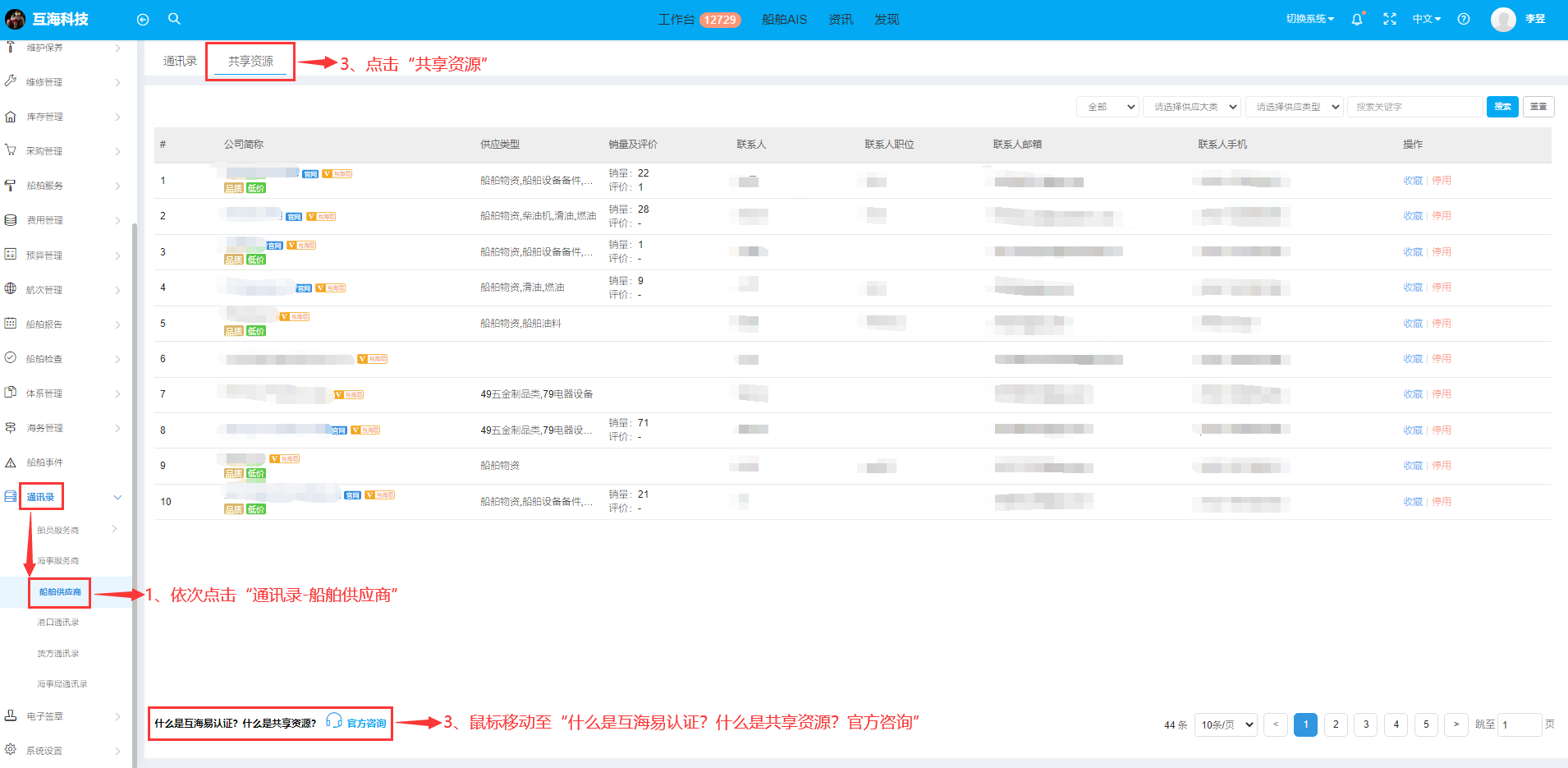This screenshot has height=768, width=1568.
Task: Expand the 船员服务商 submenu arrow
Action: (x=114, y=529)
